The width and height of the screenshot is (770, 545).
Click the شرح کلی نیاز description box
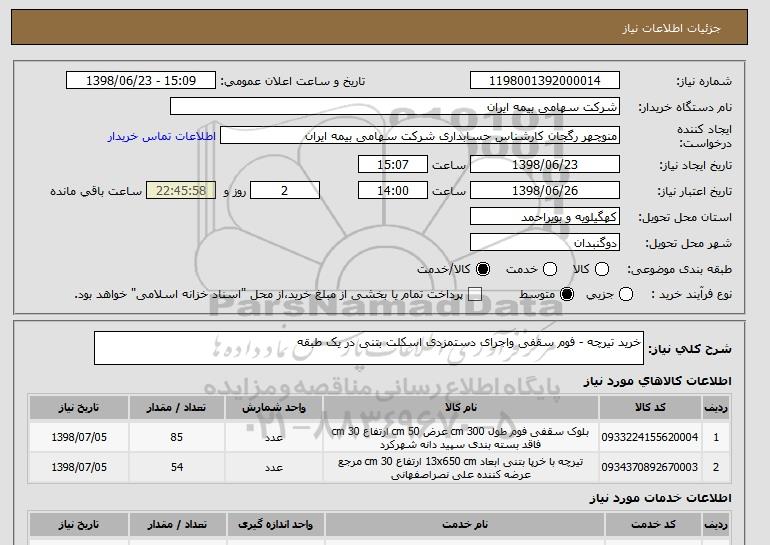369,348
